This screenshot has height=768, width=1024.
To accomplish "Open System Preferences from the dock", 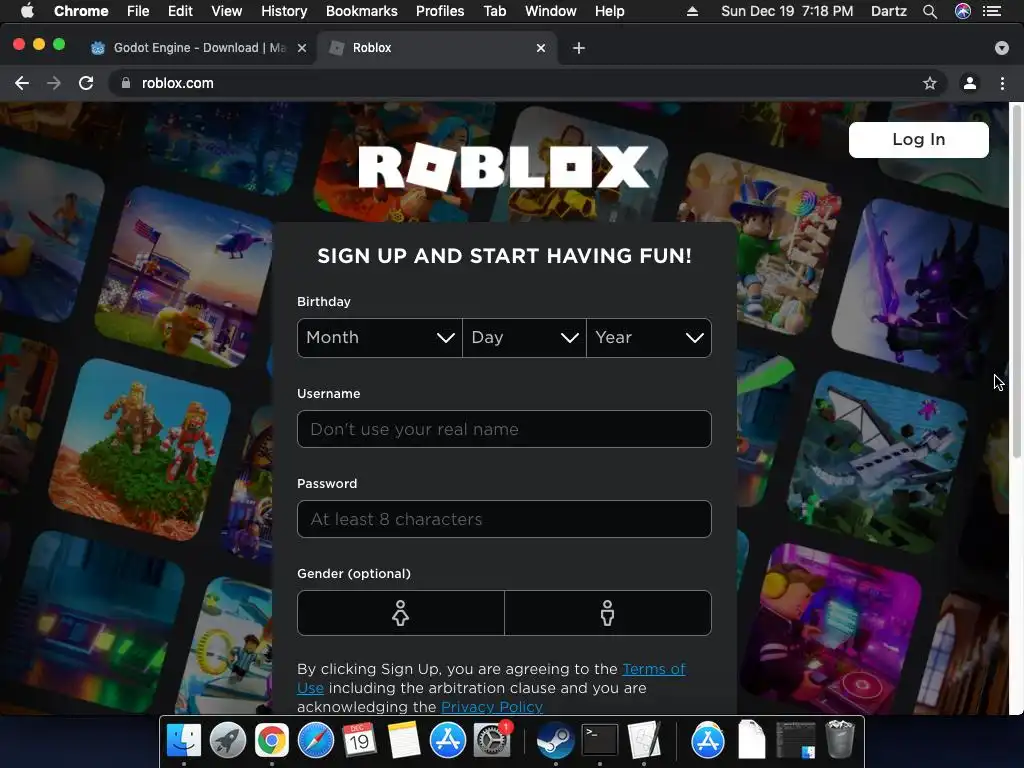I will click(492, 741).
